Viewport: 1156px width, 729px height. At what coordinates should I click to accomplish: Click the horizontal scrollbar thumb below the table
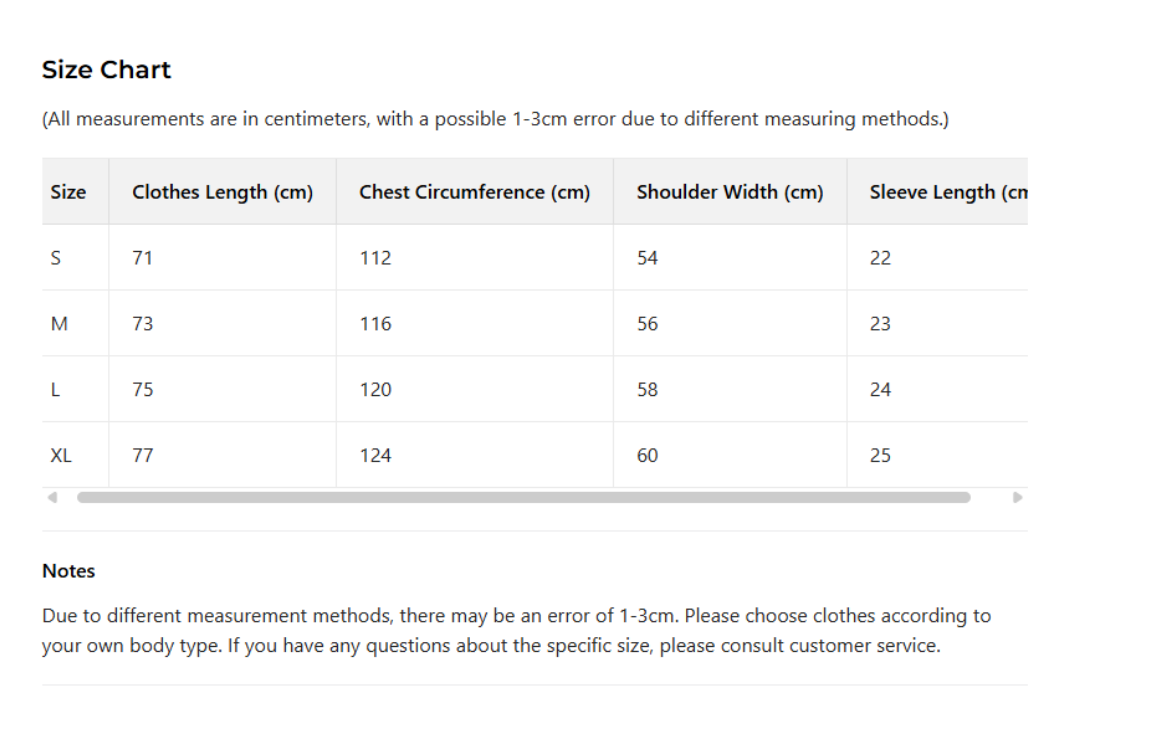point(523,497)
